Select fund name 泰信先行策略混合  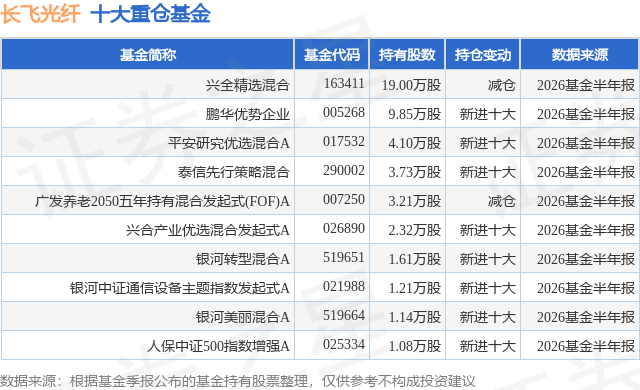233,172
